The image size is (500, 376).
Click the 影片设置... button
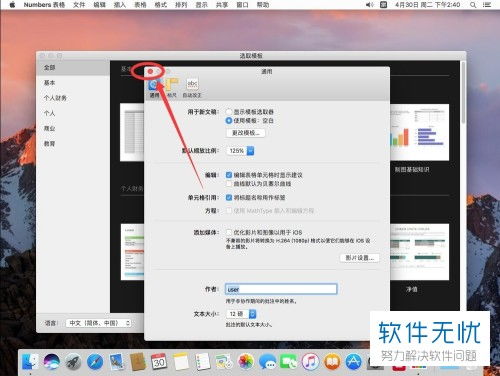(360, 258)
